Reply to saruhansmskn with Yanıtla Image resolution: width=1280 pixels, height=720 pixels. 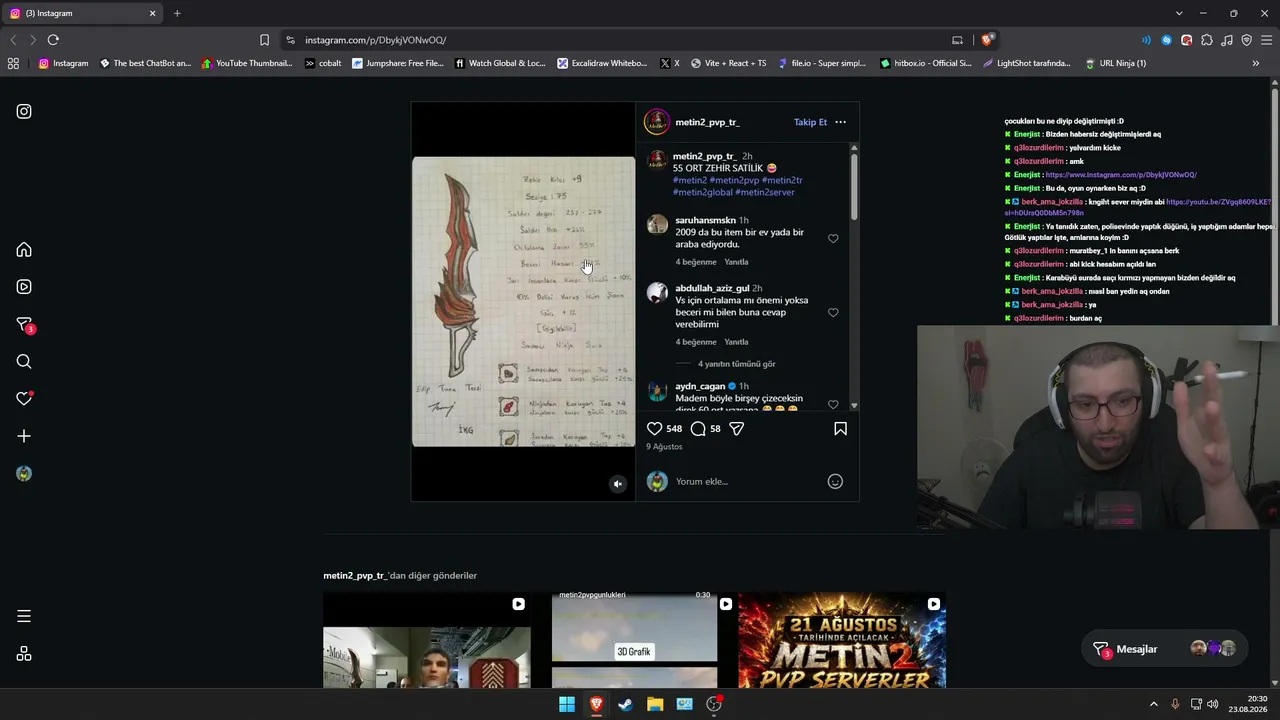736,262
